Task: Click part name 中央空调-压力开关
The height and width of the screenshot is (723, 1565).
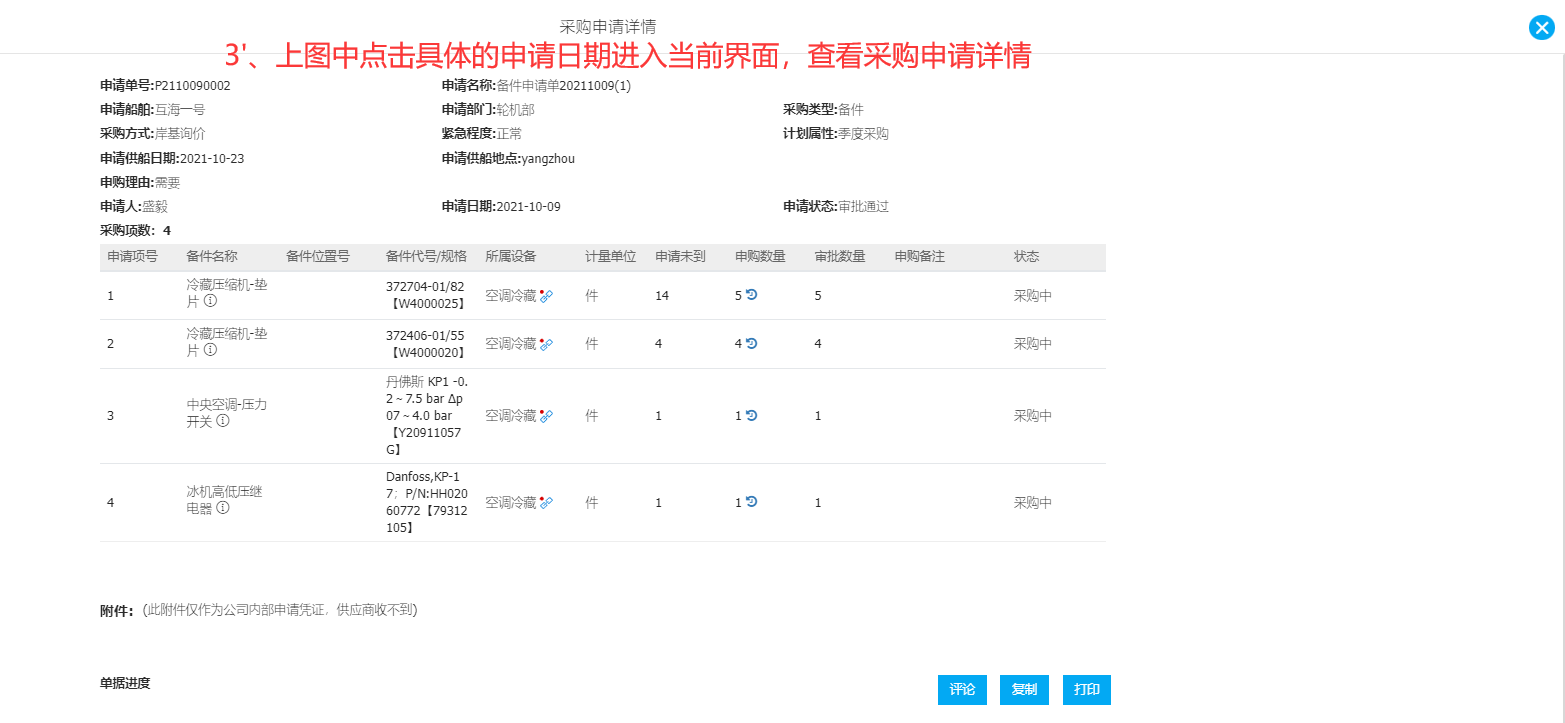Action: (x=227, y=413)
